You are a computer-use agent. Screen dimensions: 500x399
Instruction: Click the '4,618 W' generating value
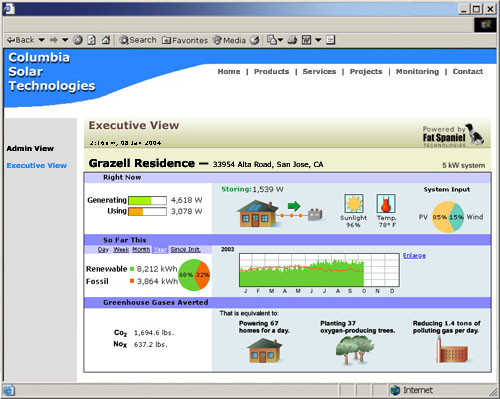click(186, 200)
